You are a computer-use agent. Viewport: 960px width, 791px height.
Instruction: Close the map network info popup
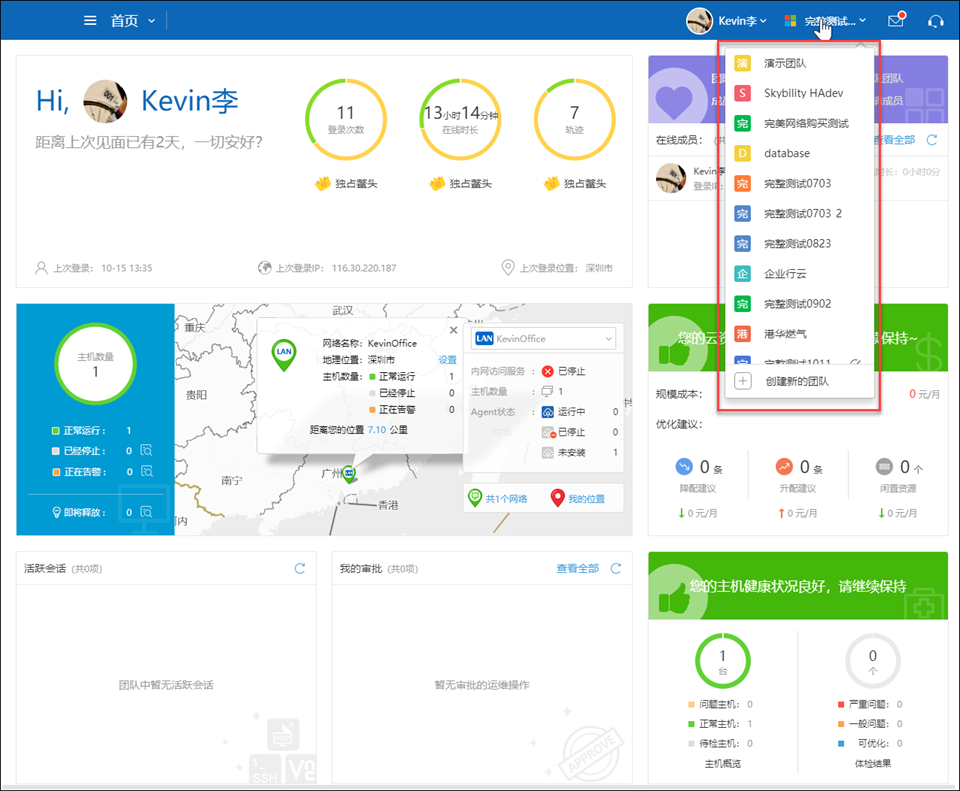(x=453, y=330)
